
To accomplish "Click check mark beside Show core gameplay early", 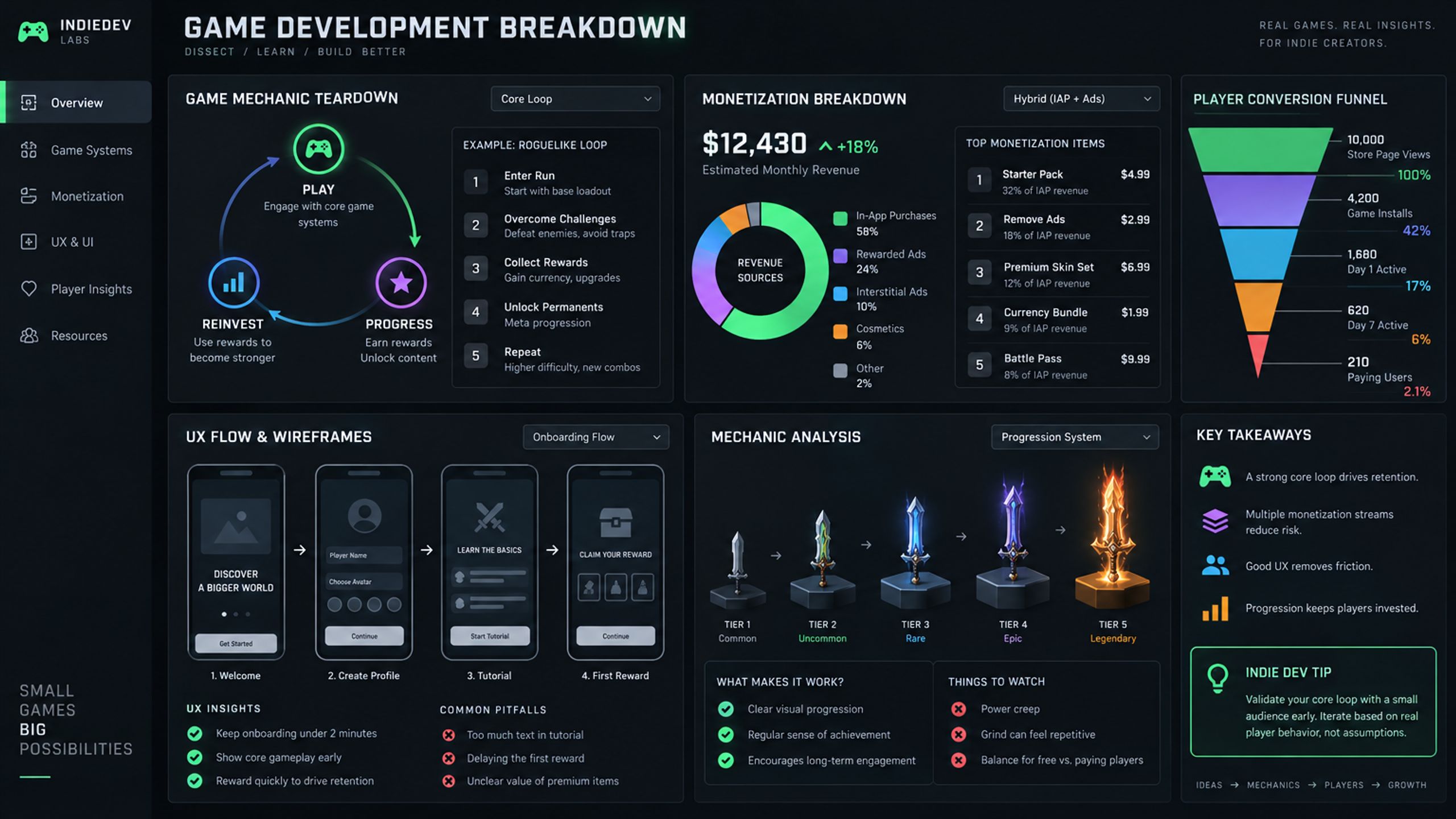I will coord(195,758).
